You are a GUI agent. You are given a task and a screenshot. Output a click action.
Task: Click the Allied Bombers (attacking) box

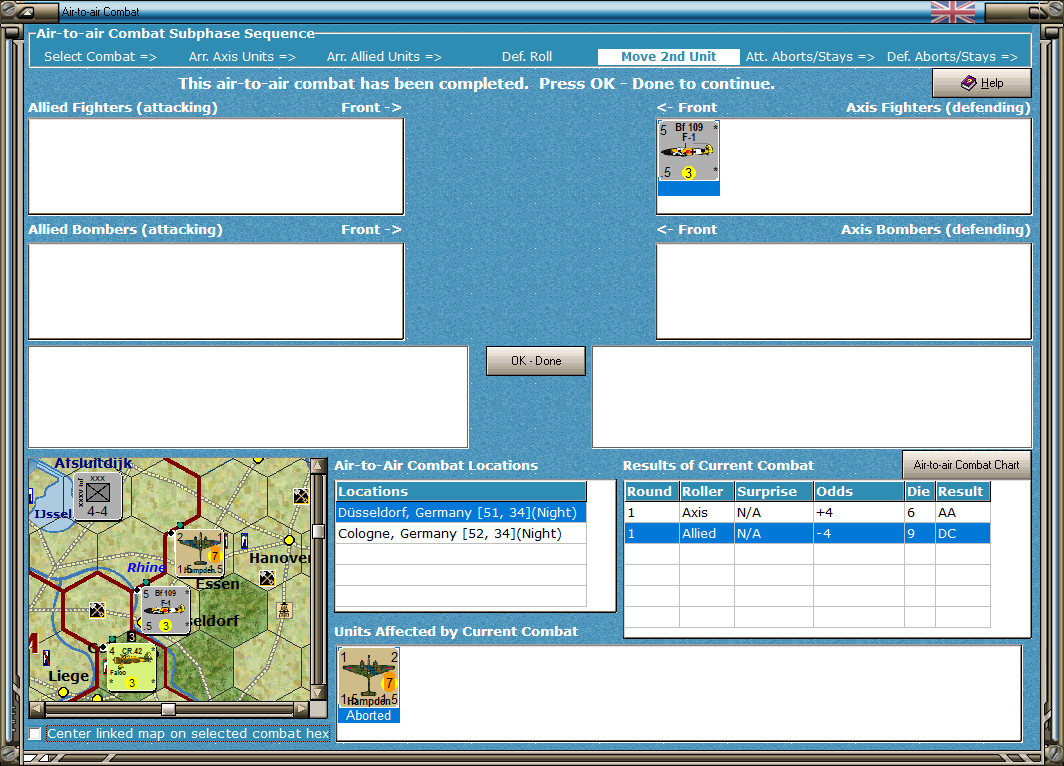pos(216,291)
